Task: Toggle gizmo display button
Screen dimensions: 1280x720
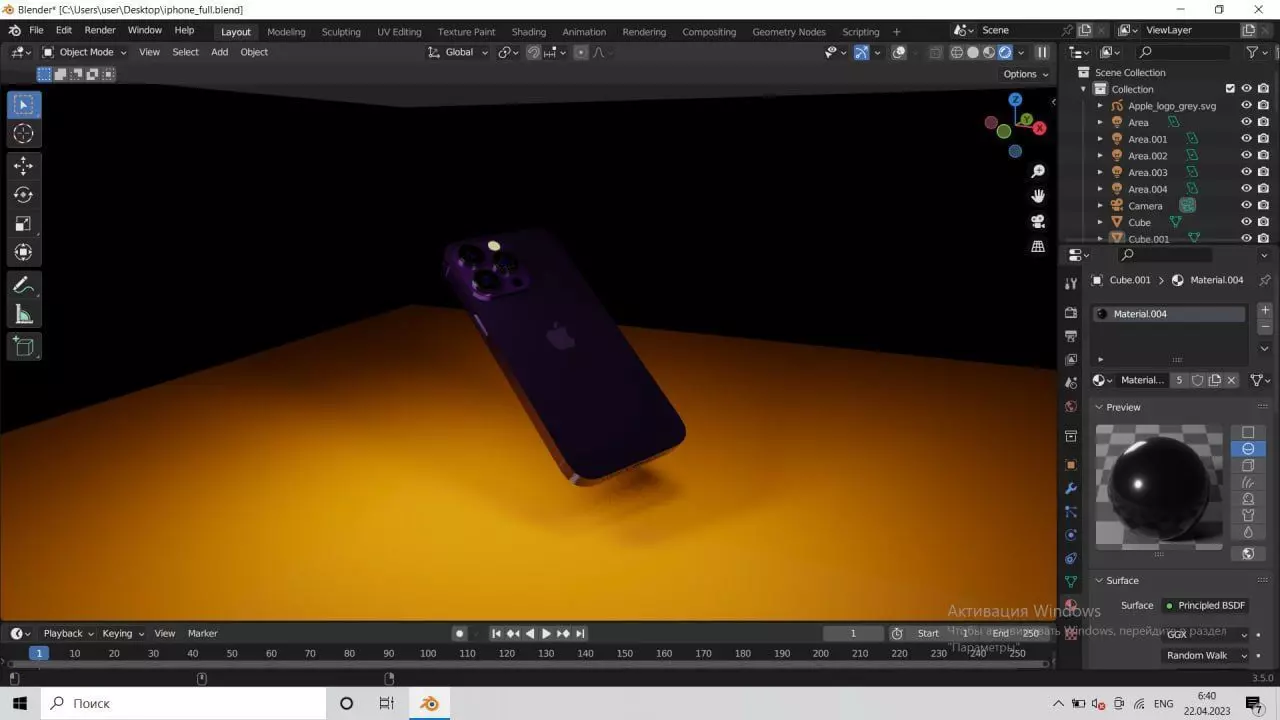Action: pyautogui.click(x=861, y=52)
